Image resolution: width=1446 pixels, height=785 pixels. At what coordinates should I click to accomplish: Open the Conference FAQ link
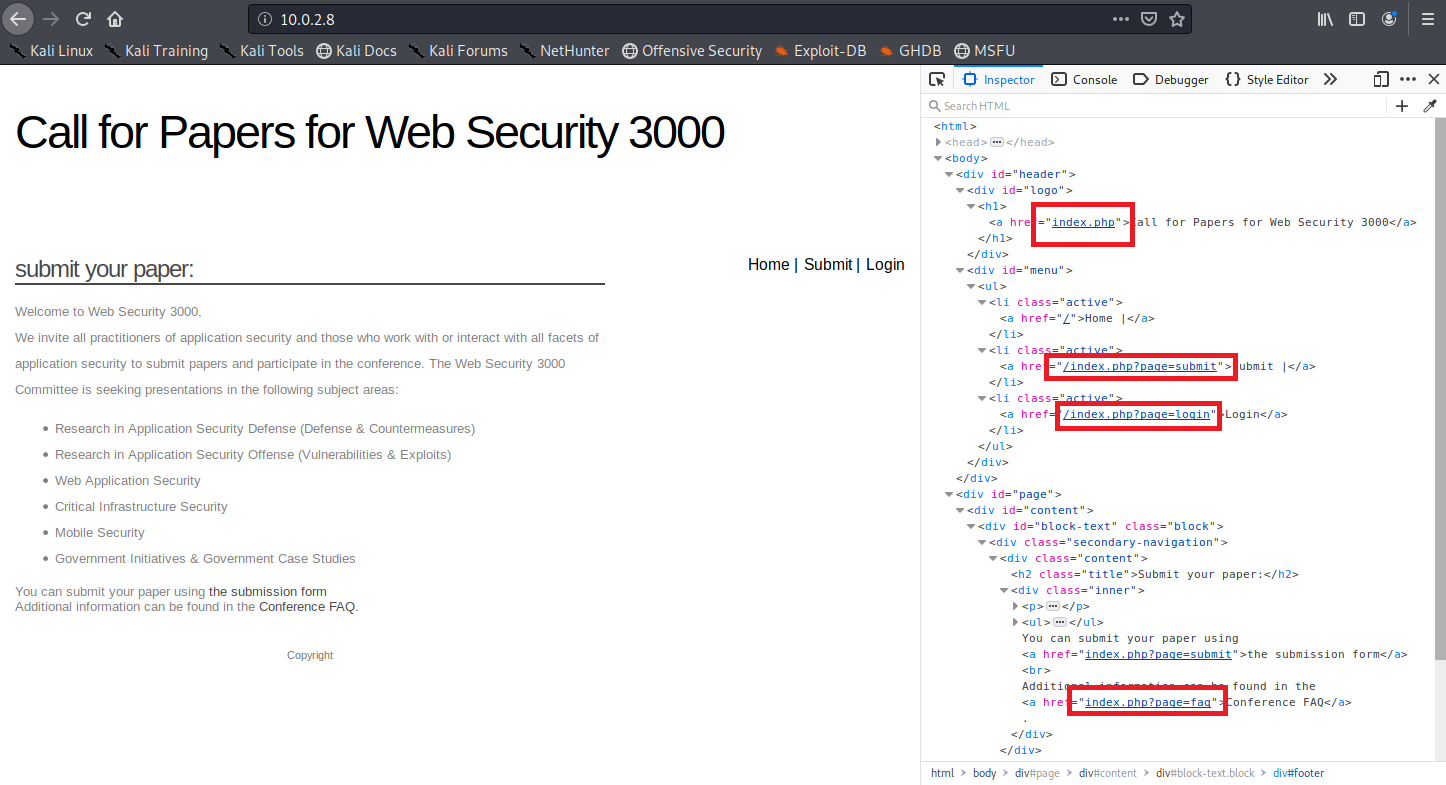(x=306, y=607)
